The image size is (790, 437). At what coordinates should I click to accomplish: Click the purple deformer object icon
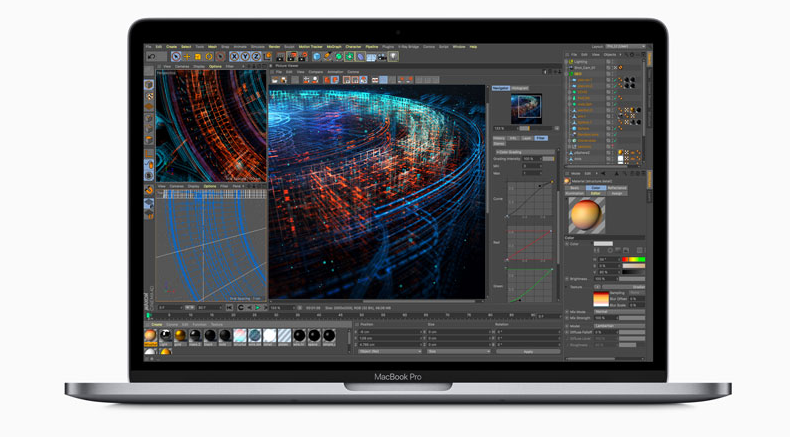pos(360,57)
